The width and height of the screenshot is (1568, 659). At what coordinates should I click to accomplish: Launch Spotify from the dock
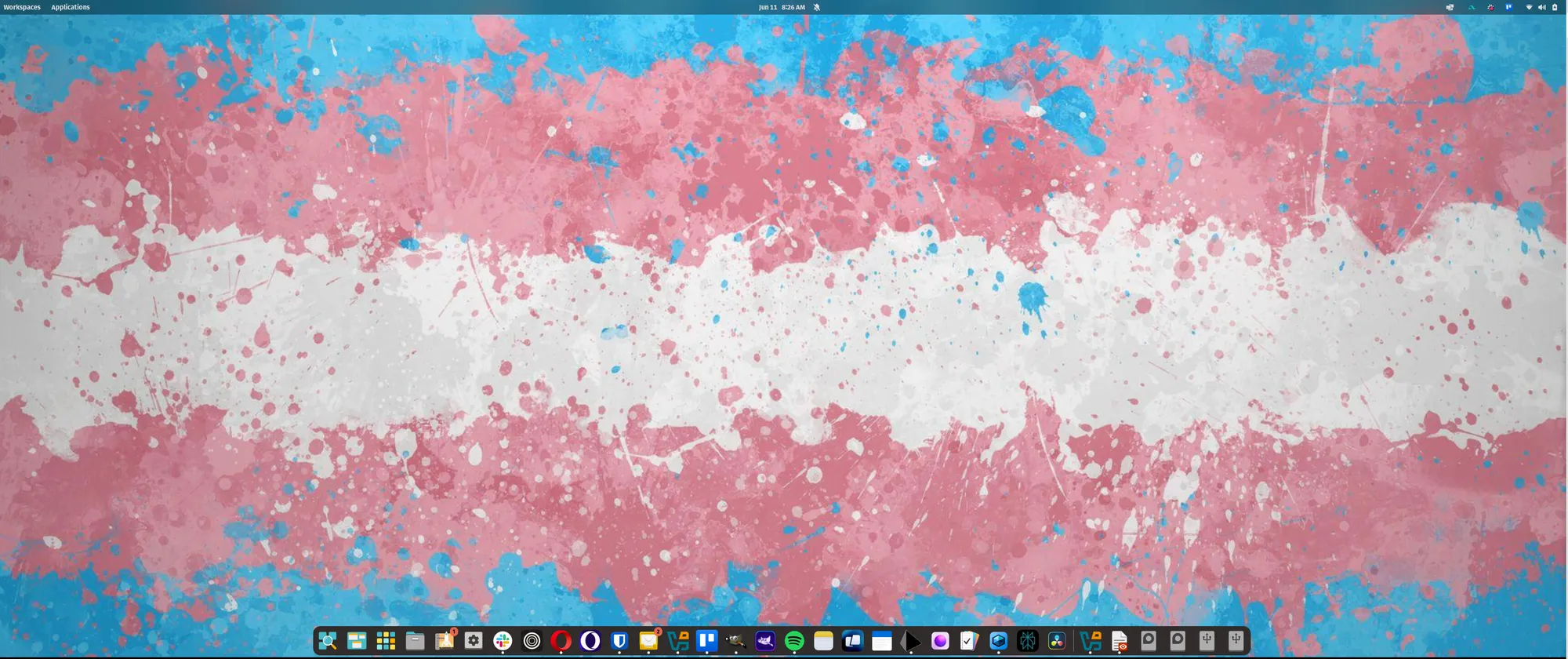tap(794, 641)
